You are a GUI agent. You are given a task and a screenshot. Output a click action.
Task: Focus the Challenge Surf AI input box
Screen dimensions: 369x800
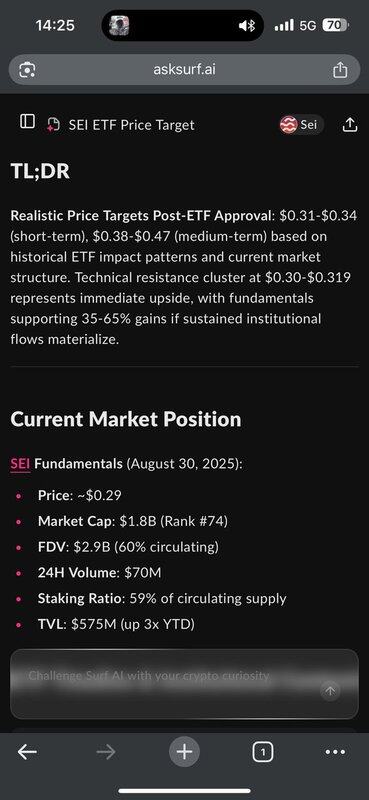pos(184,684)
